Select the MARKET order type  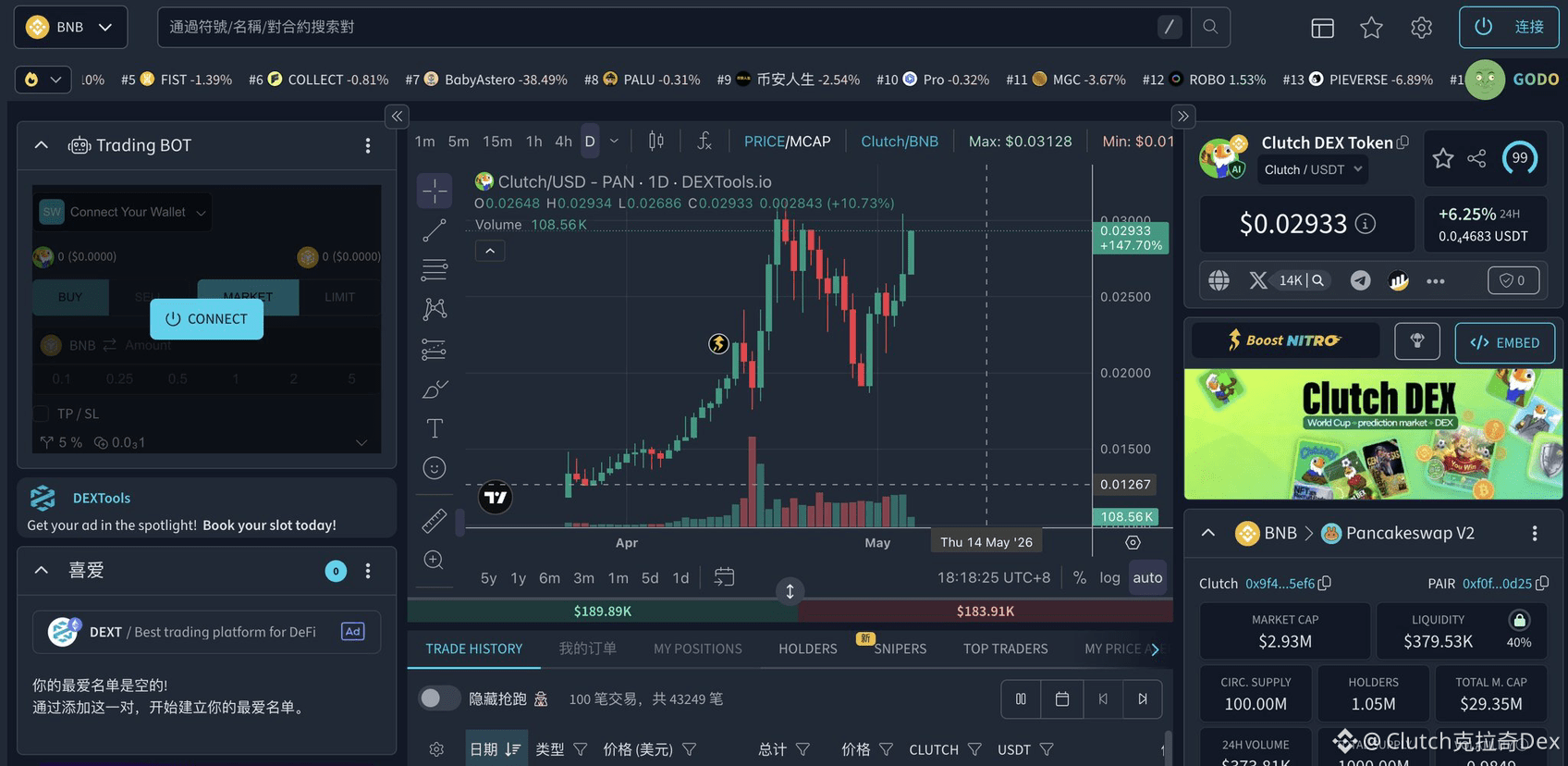248,297
